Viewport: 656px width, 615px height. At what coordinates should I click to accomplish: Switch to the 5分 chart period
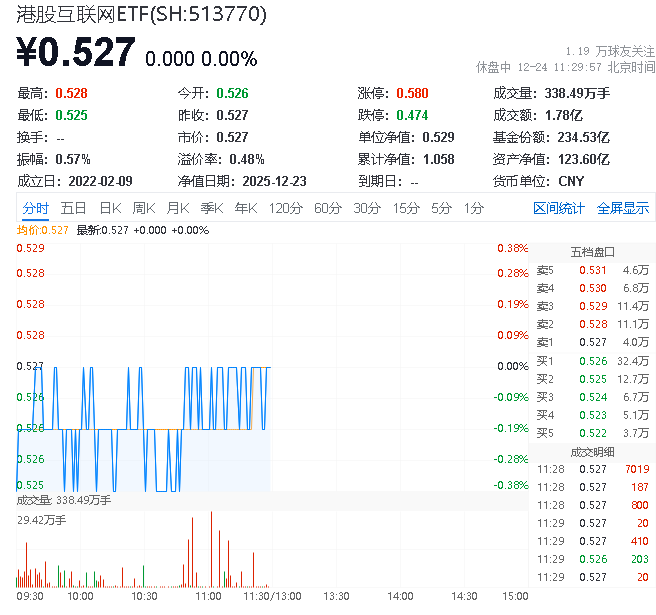pos(441,208)
